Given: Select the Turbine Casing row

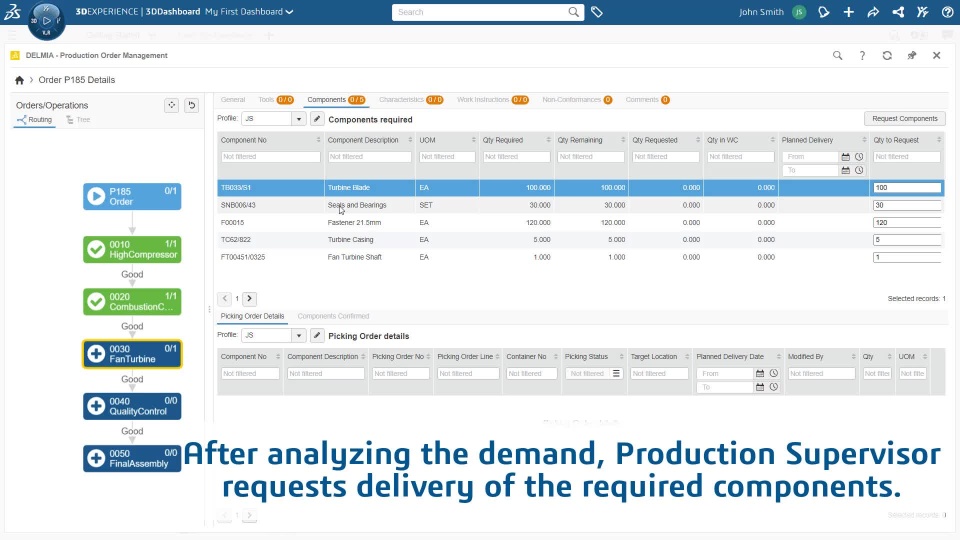Looking at the screenshot, I should point(580,240).
